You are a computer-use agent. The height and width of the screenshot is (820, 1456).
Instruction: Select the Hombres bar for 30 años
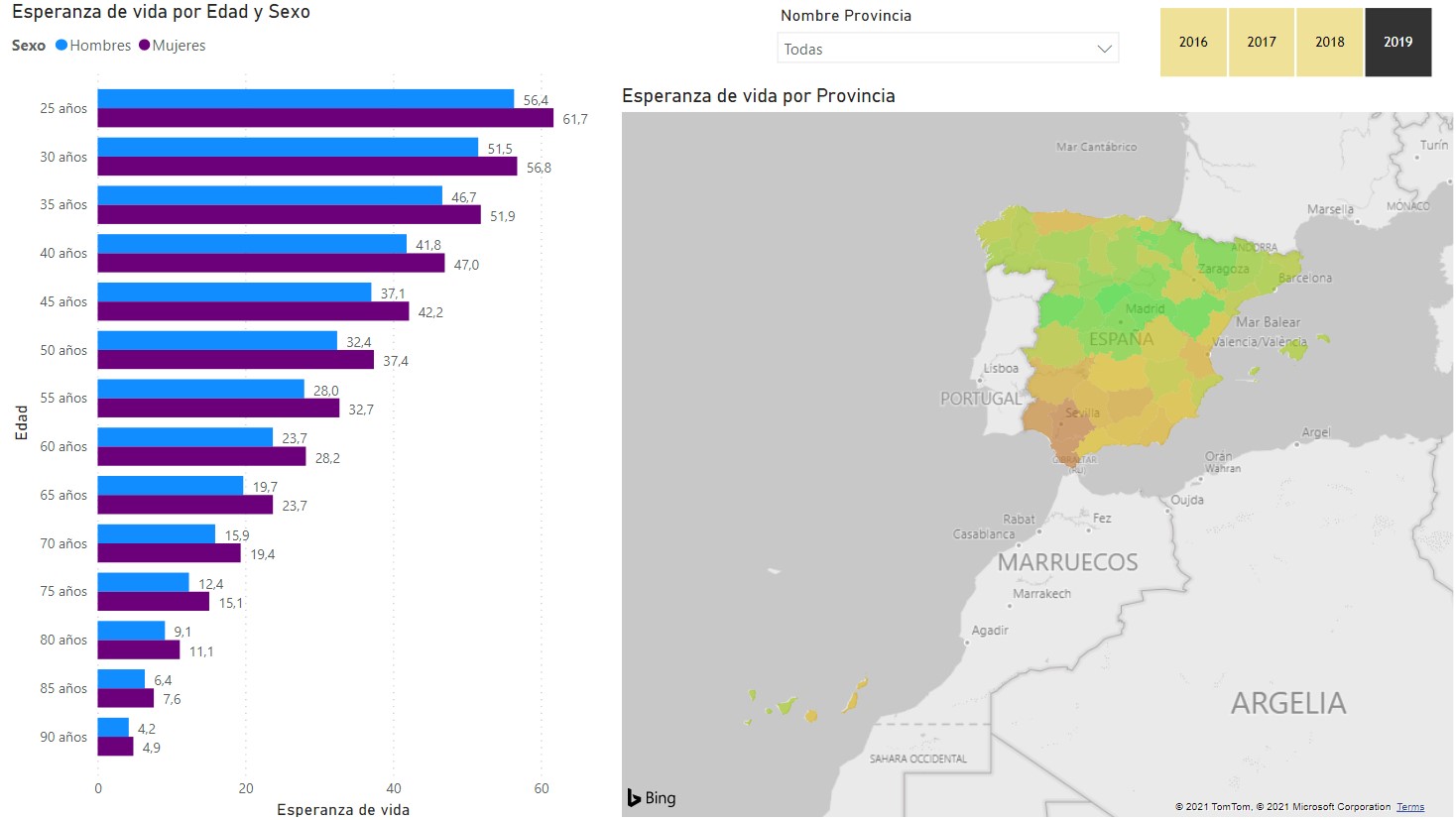pos(288,147)
